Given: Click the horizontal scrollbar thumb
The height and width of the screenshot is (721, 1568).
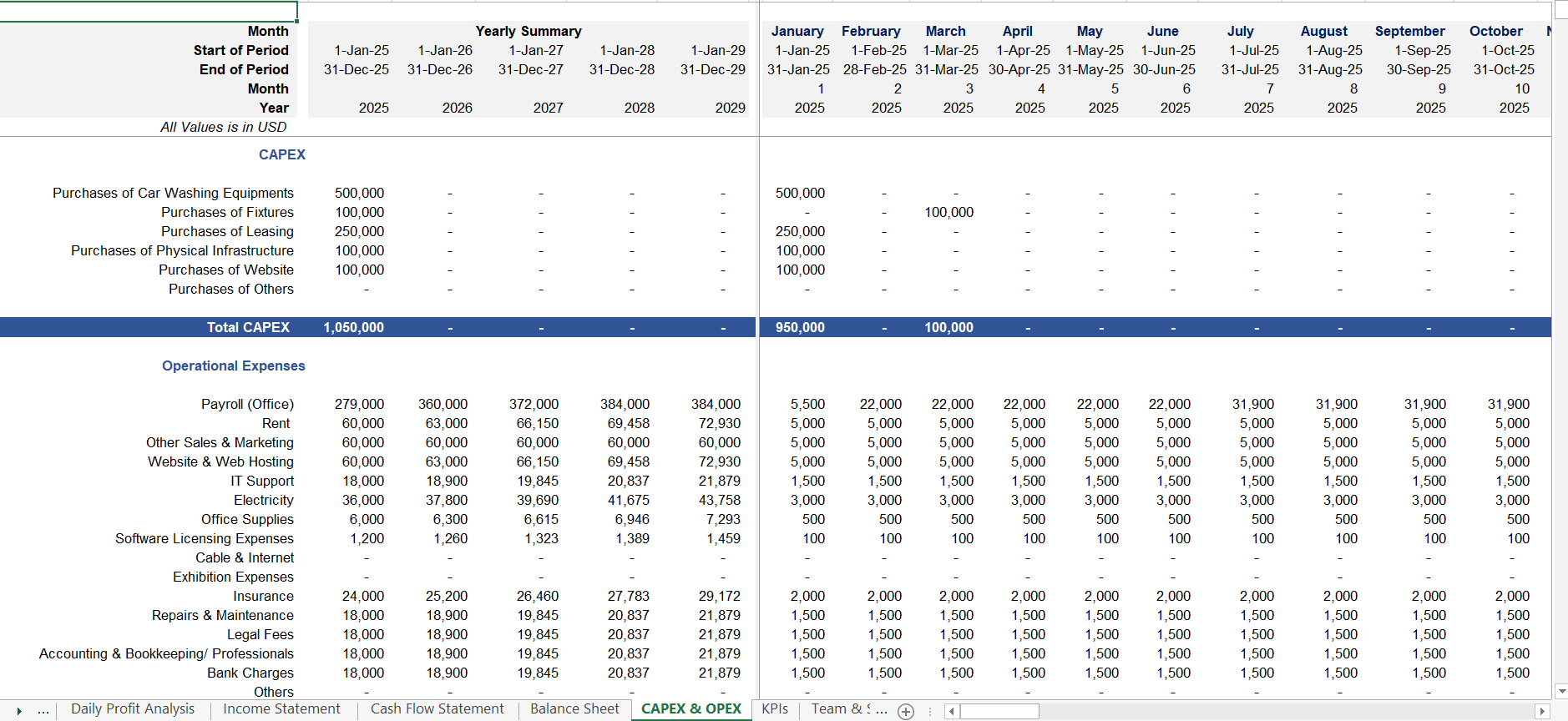Looking at the screenshot, I should click(999, 711).
